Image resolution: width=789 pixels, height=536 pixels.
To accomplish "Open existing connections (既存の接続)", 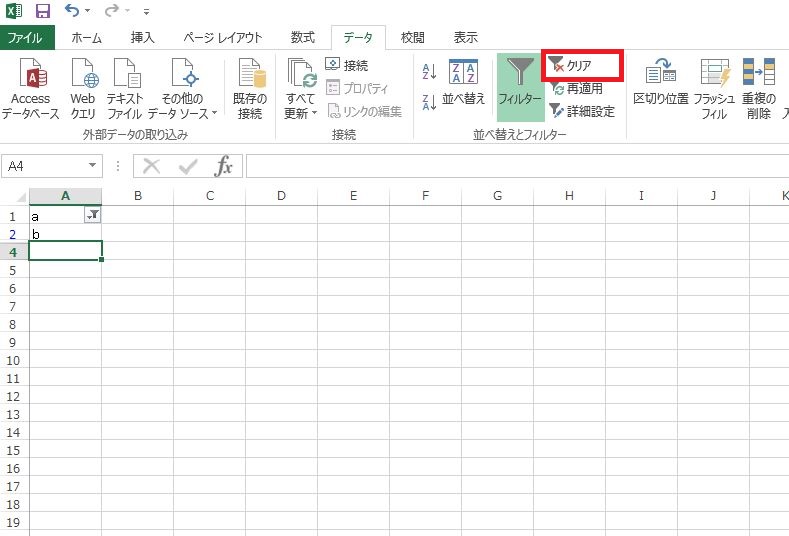I will click(x=249, y=89).
